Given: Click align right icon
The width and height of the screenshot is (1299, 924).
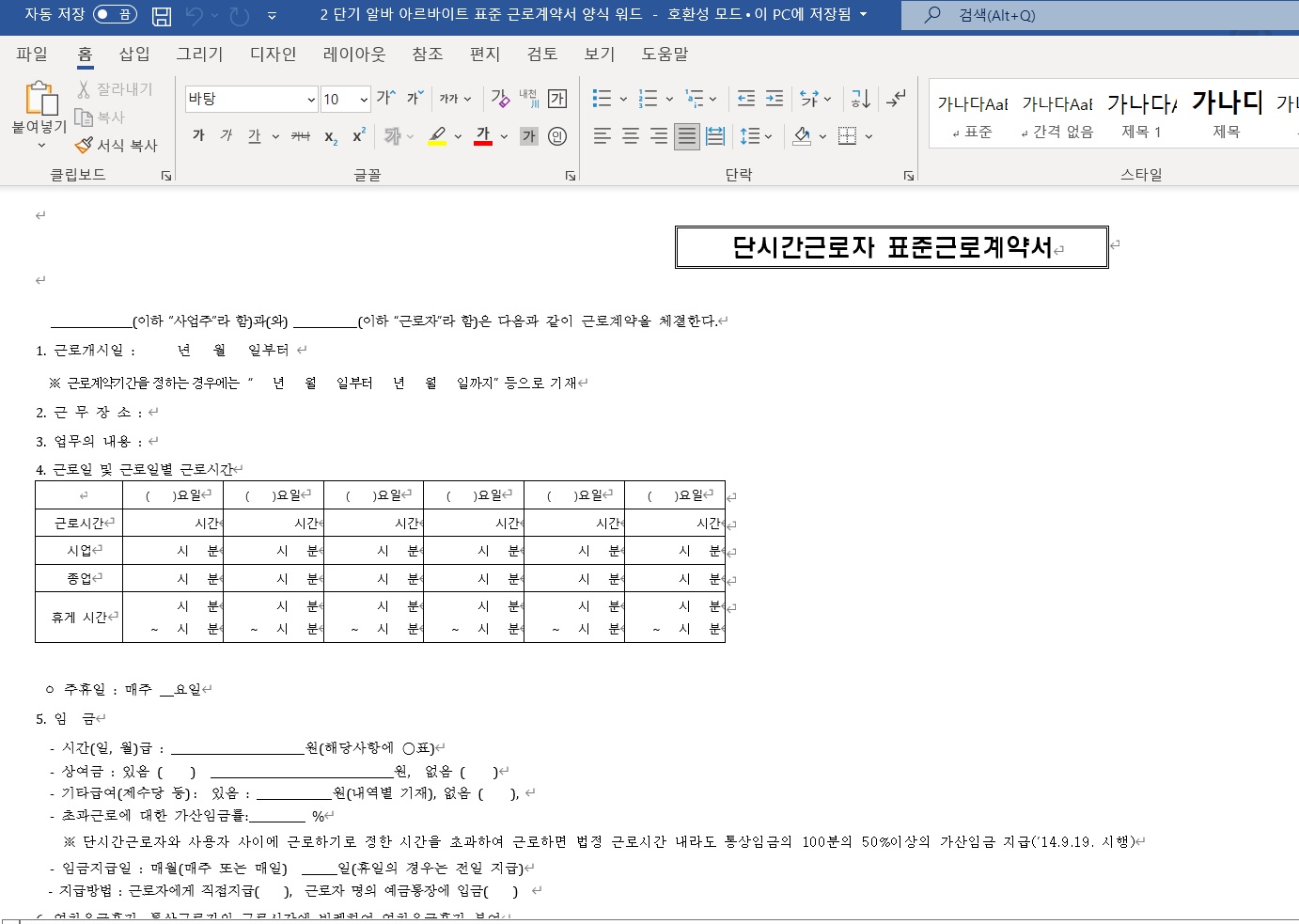Looking at the screenshot, I should pyautogui.click(x=659, y=136).
